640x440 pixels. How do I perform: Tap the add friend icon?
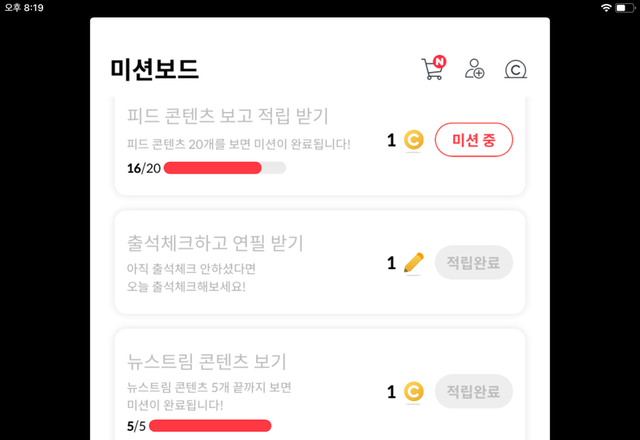click(474, 68)
